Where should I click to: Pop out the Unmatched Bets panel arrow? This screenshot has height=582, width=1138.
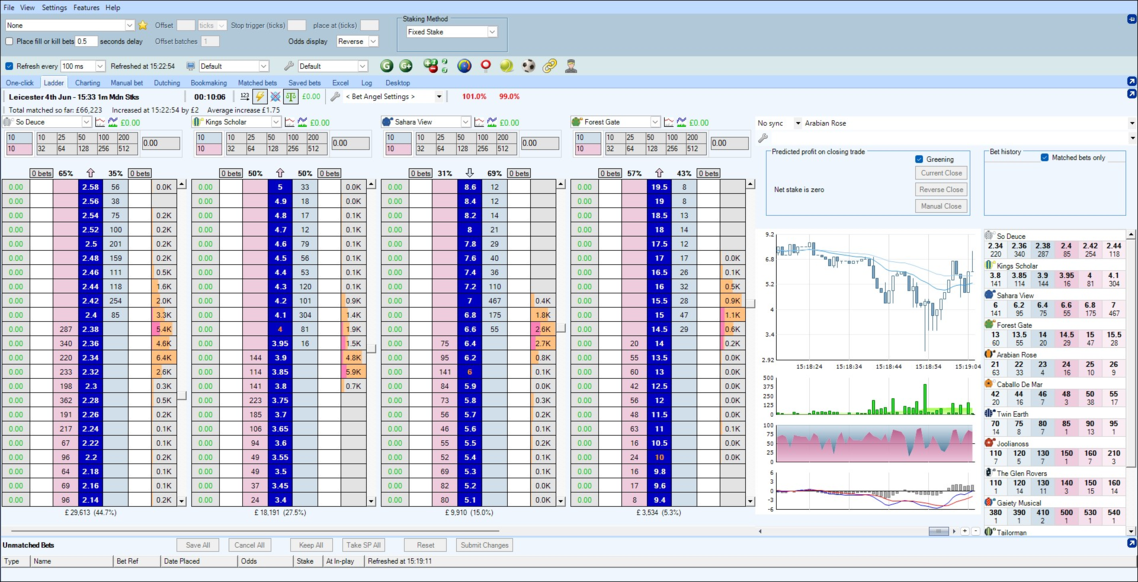pos(1131,544)
